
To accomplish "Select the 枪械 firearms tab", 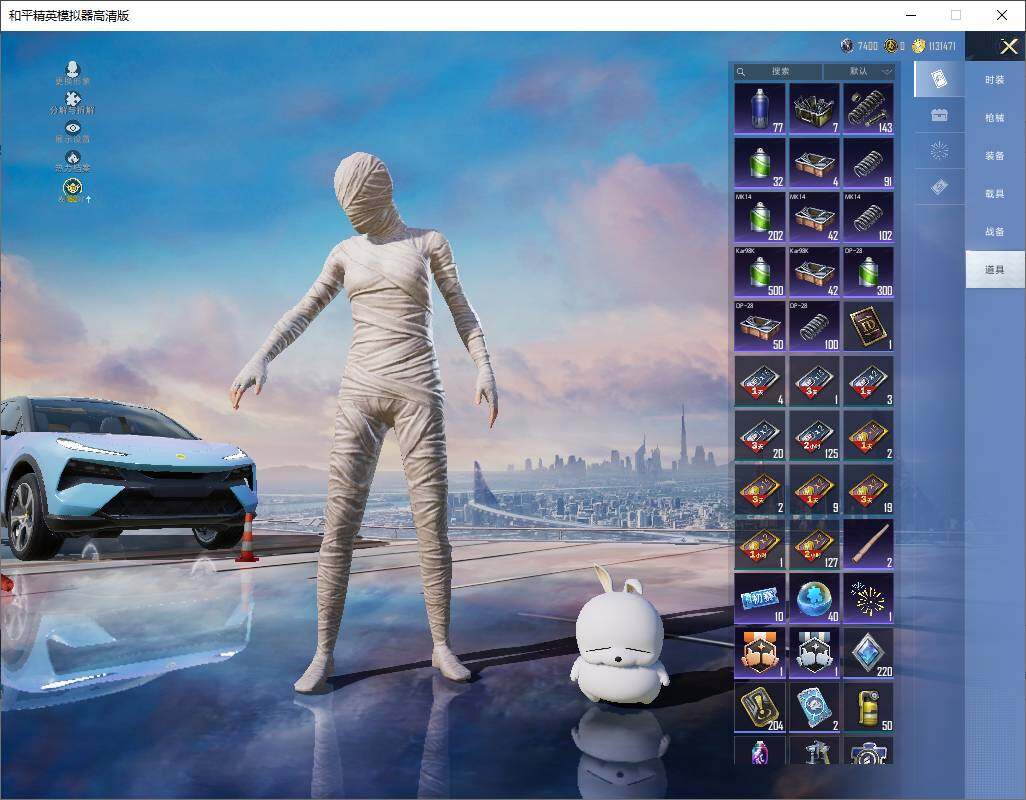I will (995, 118).
